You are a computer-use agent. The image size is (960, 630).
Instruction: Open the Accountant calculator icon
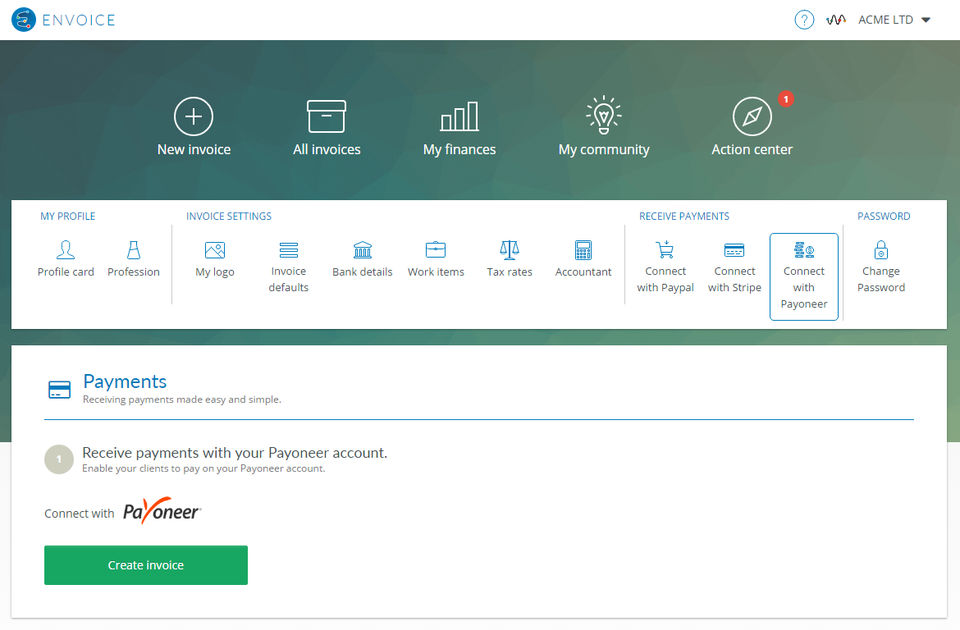583,250
